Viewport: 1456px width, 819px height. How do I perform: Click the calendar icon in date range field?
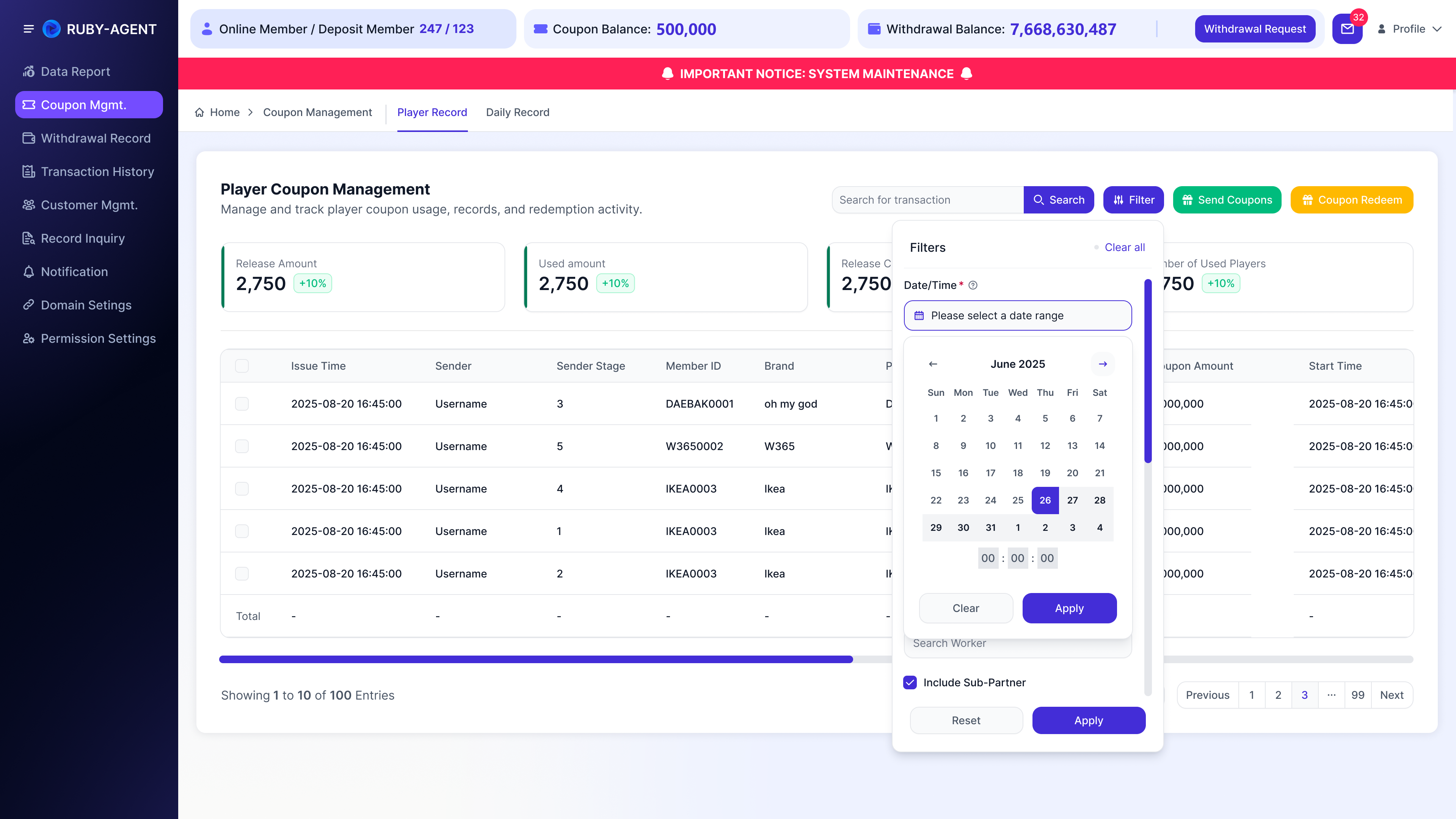coord(919,315)
